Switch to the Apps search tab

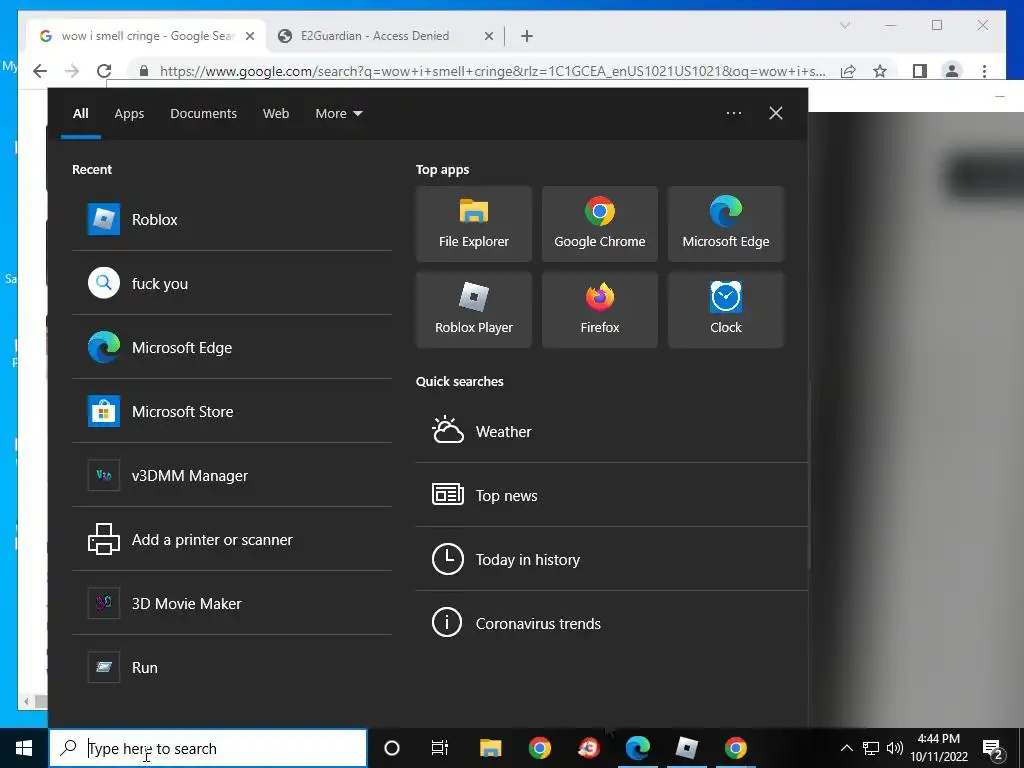pyautogui.click(x=129, y=114)
